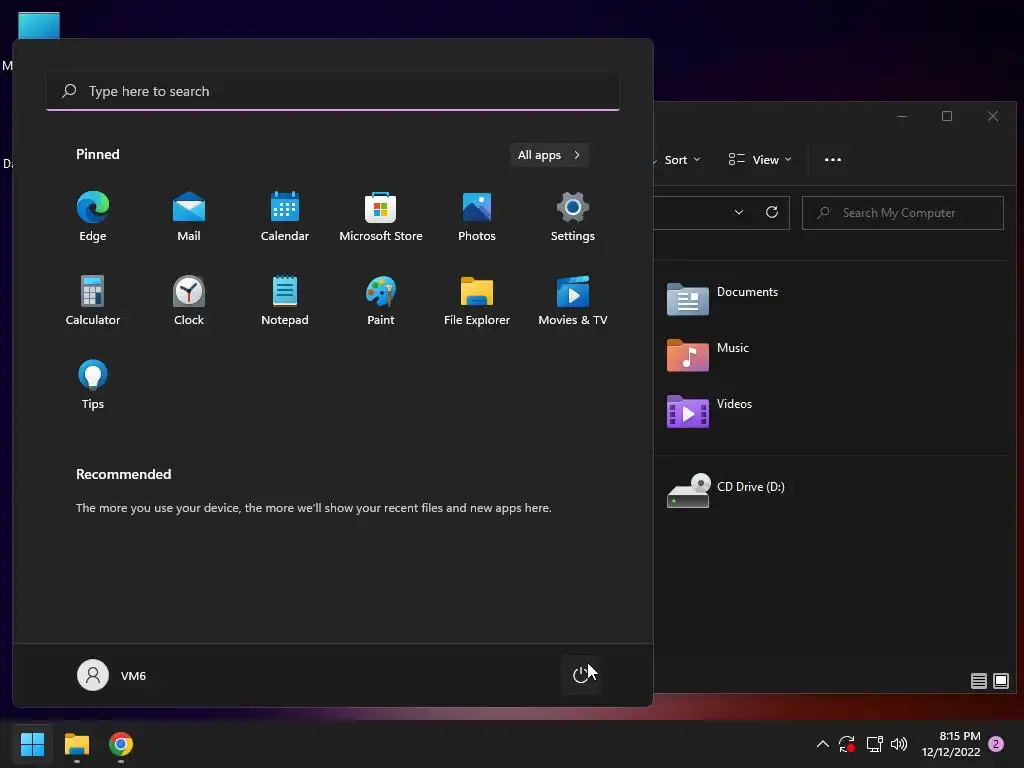1024x768 pixels.
Task: Open Microsoft Store
Action: tap(381, 217)
